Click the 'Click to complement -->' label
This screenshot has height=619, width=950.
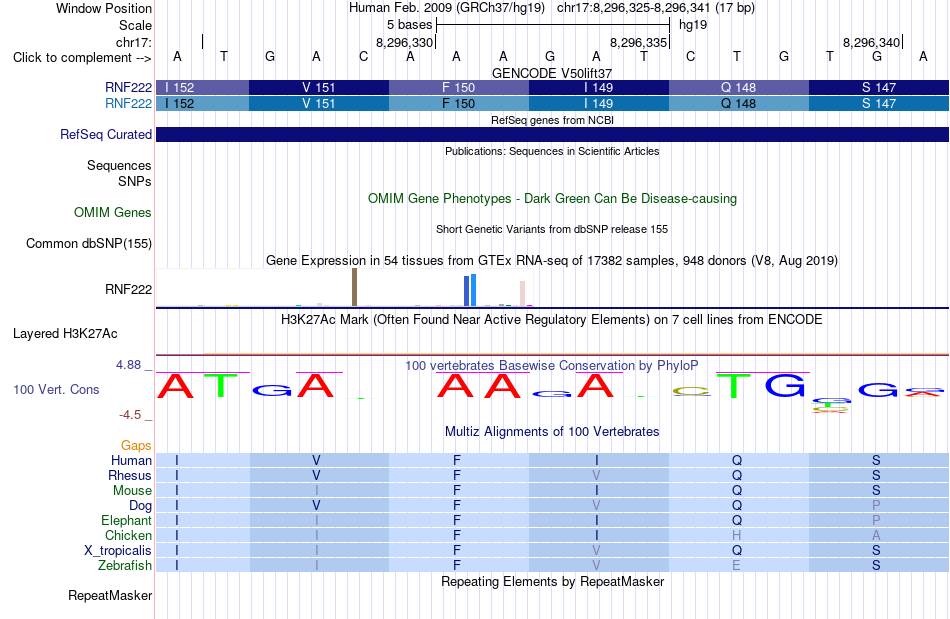coord(82,58)
